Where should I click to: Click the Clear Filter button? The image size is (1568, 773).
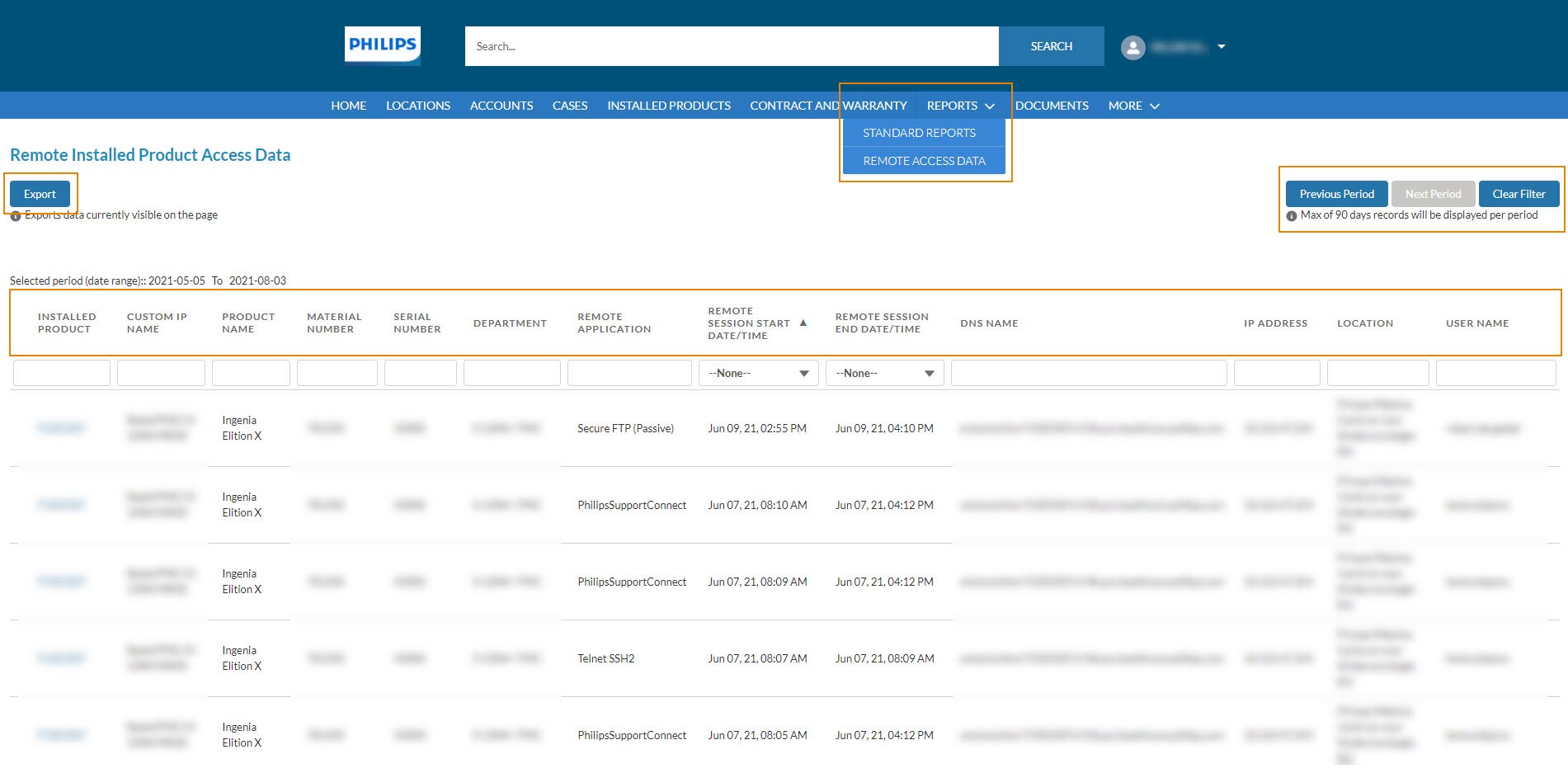coord(1519,194)
